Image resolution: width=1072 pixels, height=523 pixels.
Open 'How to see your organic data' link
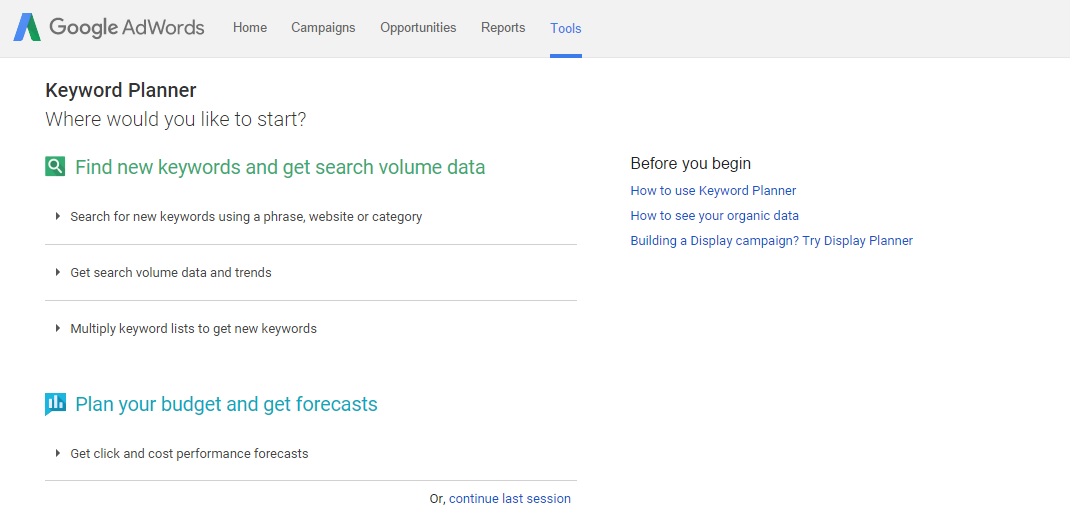point(714,215)
